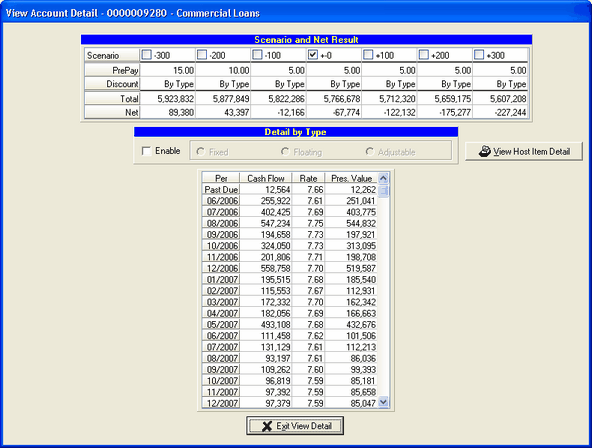The height and width of the screenshot is (448, 592).
Task: Select the 07/2006 period row
Action: (290, 212)
